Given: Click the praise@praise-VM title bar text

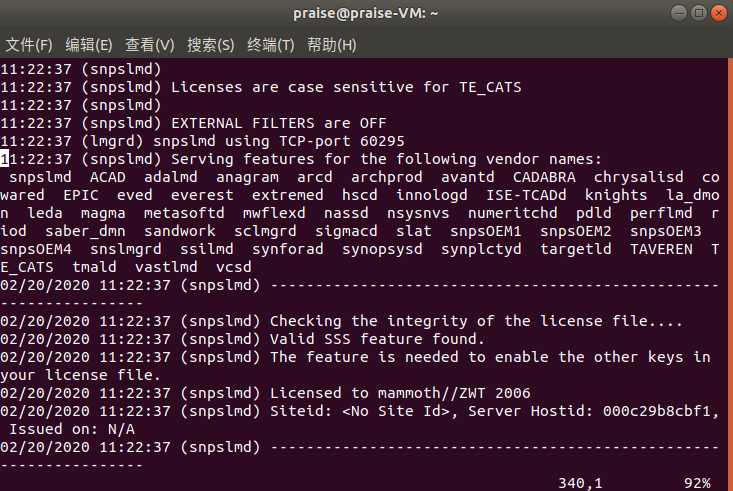Looking at the screenshot, I should [366, 13].
